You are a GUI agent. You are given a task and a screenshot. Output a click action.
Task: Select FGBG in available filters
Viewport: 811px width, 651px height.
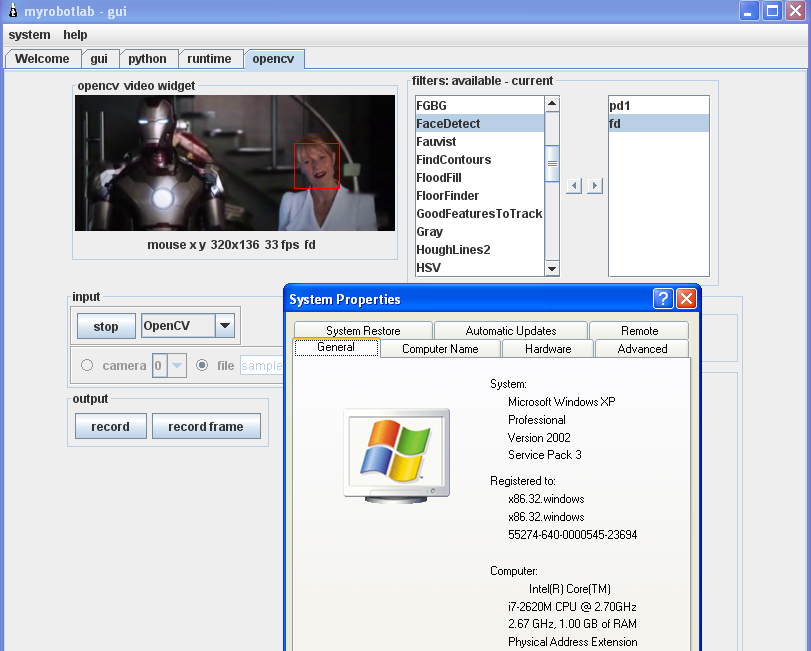[x=479, y=105]
